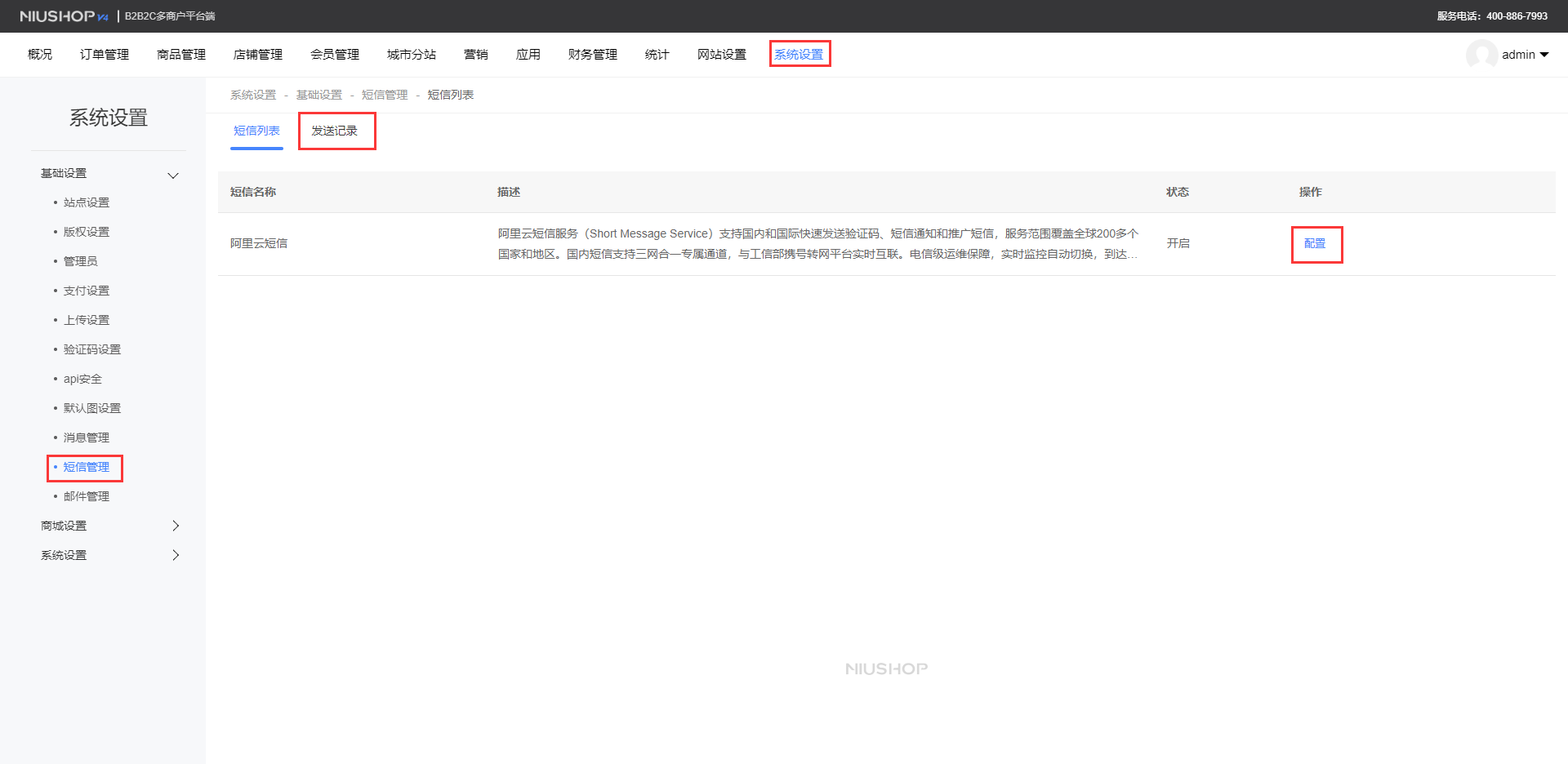Open 支付设置 in sidebar
The width and height of the screenshot is (1568, 764).
pos(87,291)
